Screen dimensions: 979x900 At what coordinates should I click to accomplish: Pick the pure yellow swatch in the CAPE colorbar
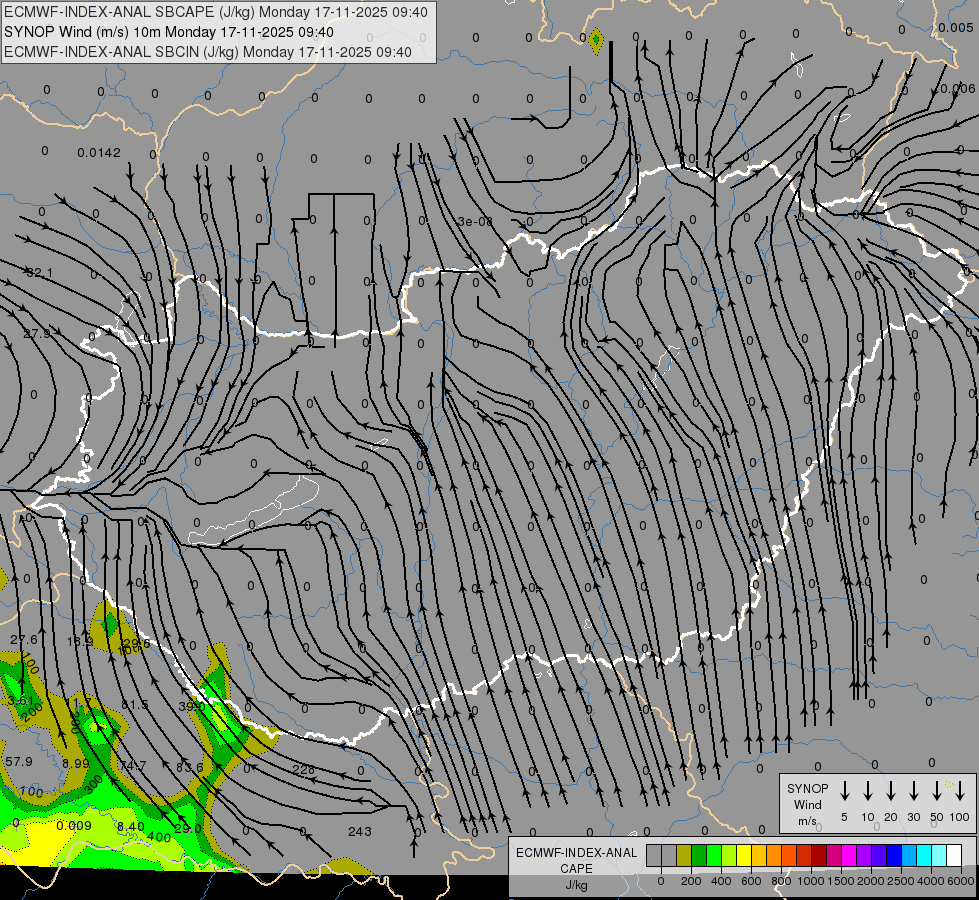point(744,855)
